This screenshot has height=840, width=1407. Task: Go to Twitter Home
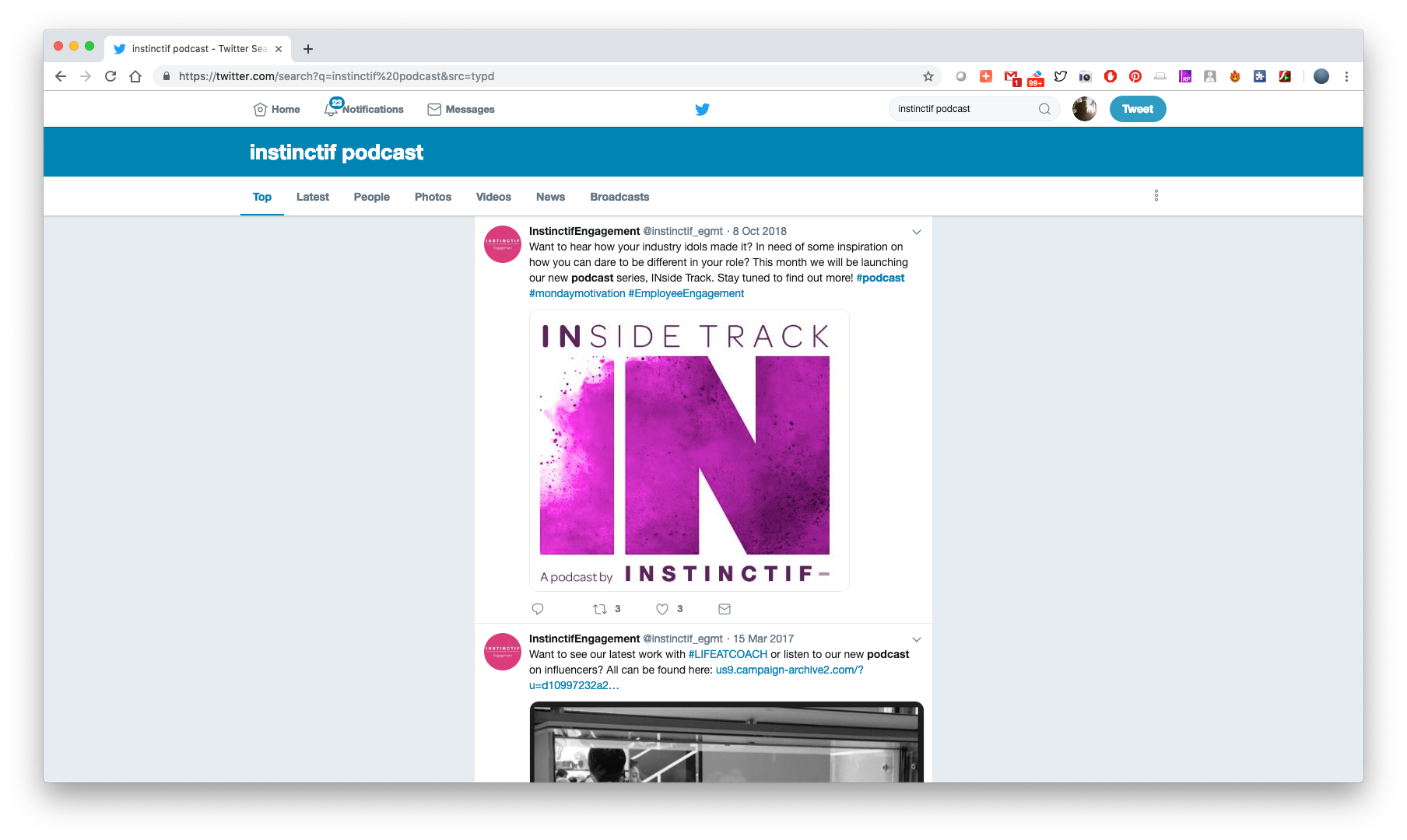point(277,109)
